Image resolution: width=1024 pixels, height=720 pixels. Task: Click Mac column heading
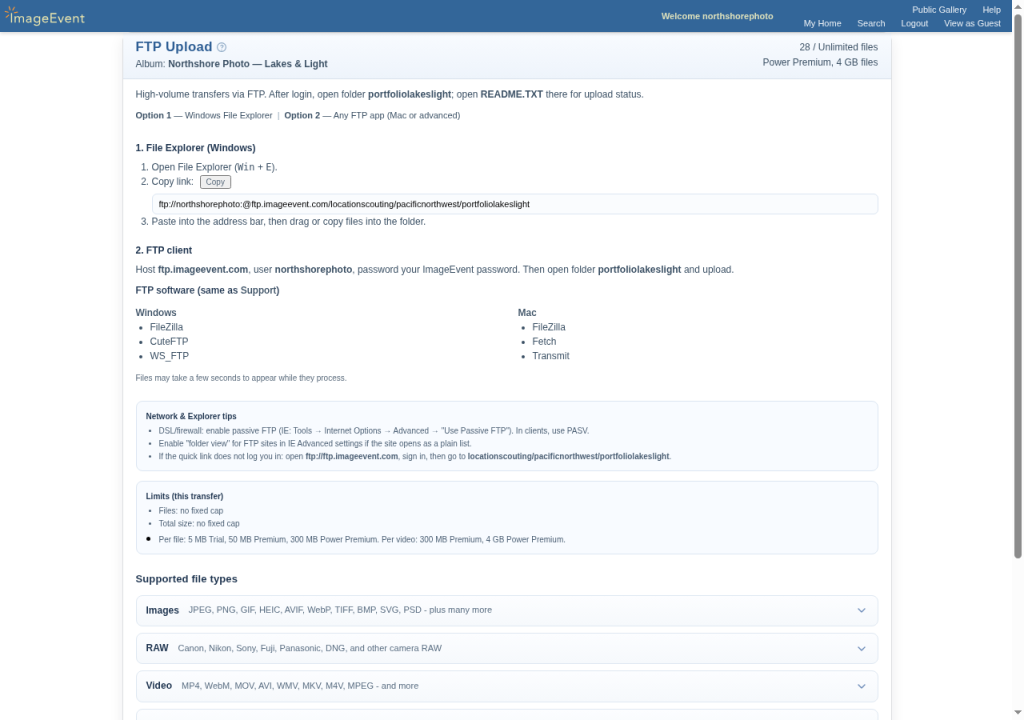(x=526, y=313)
